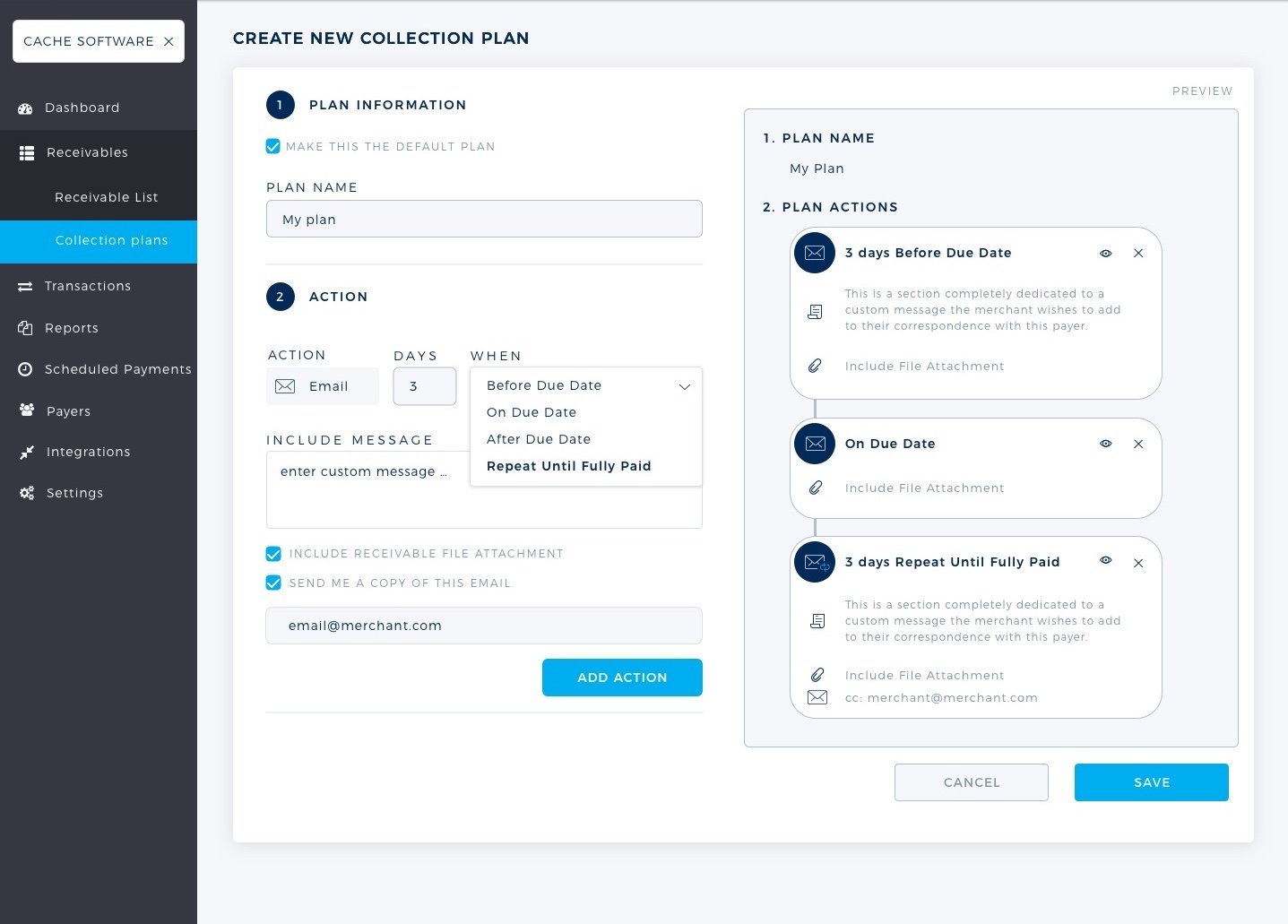Click the repeat email icon on the 'Repeat Until Fully Paid' card
The height and width of the screenshot is (924, 1288).
click(815, 562)
